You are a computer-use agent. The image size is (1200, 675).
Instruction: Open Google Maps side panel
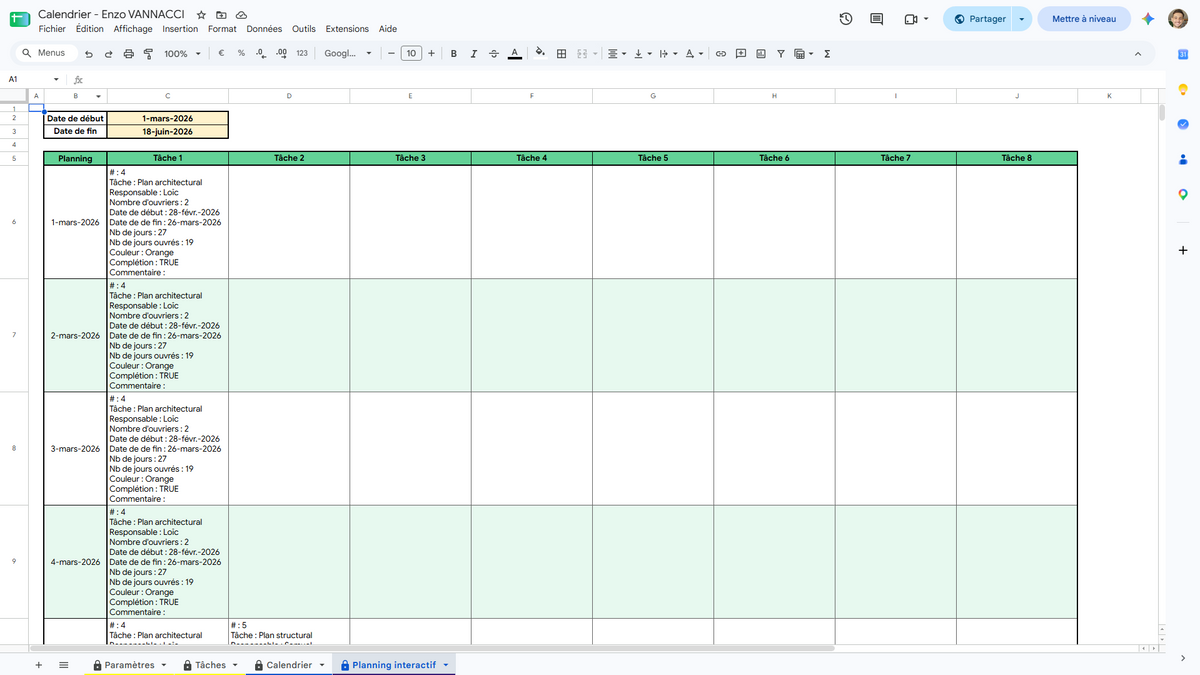[x=1182, y=195]
